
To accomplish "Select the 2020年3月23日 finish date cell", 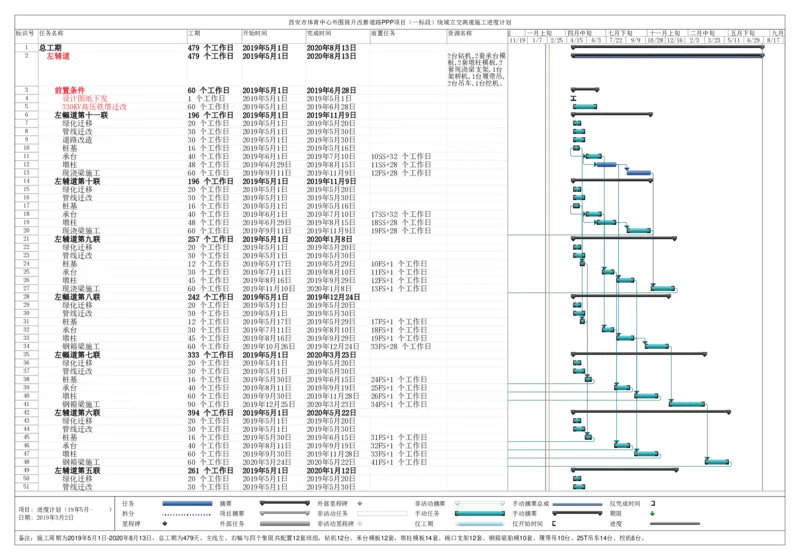I will click(x=331, y=355).
